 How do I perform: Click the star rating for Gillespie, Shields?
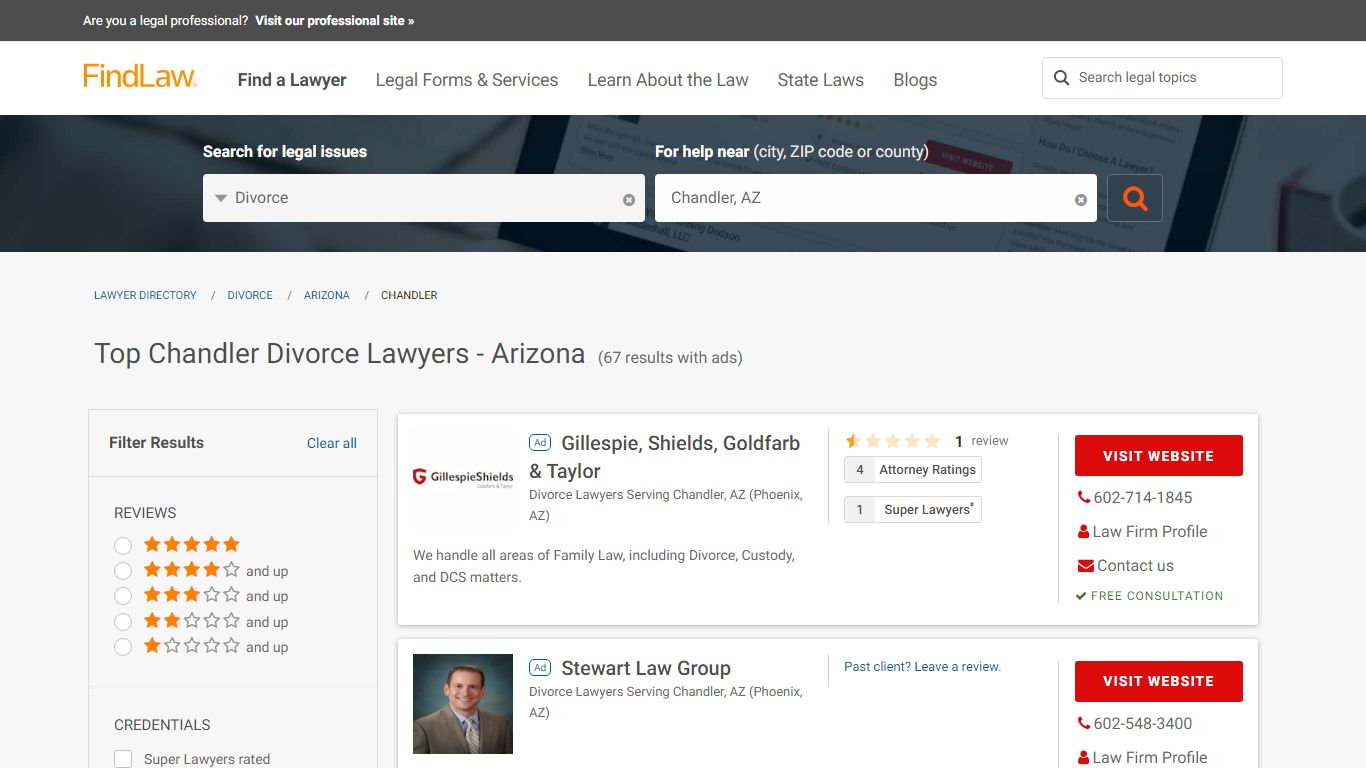pos(892,441)
